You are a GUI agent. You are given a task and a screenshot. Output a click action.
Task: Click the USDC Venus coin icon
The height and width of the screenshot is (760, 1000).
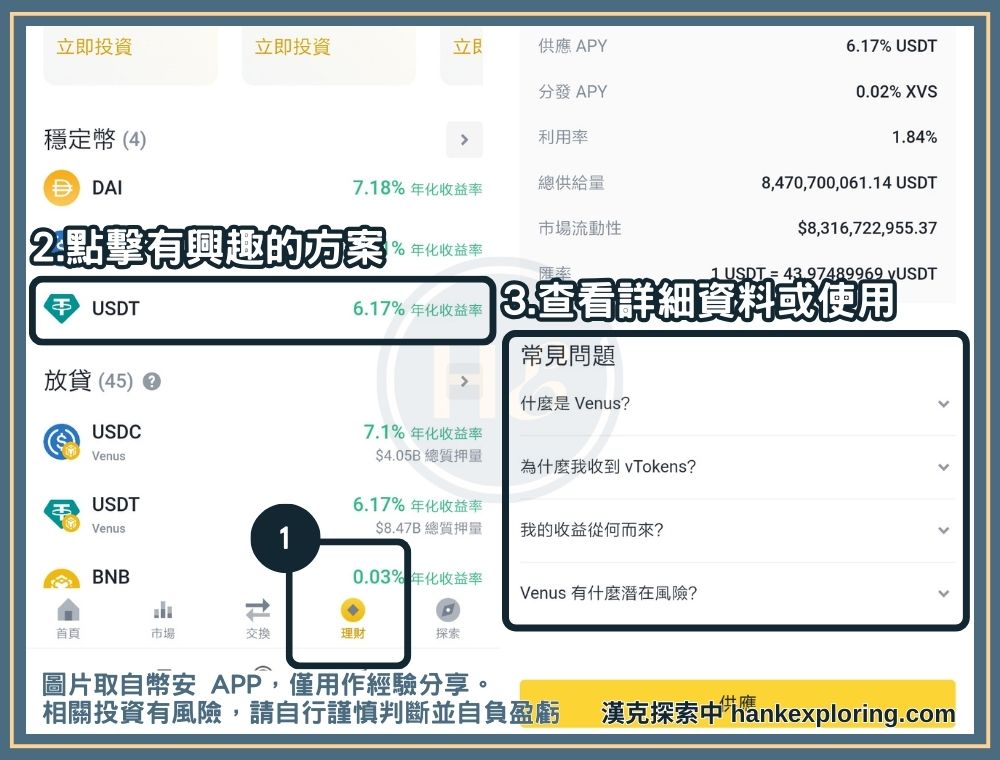pos(61,442)
